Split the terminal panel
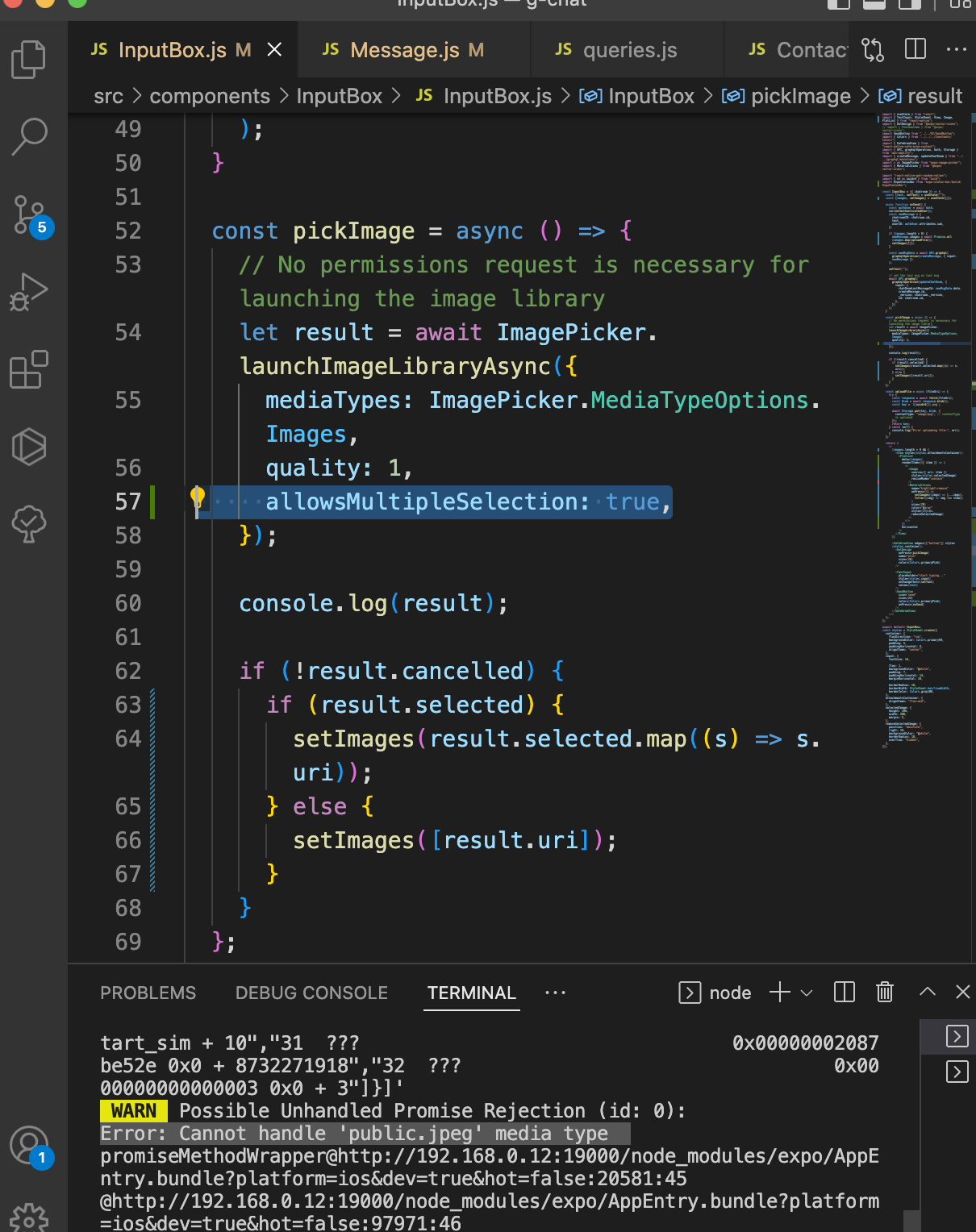The width and height of the screenshot is (976, 1232). [x=845, y=992]
